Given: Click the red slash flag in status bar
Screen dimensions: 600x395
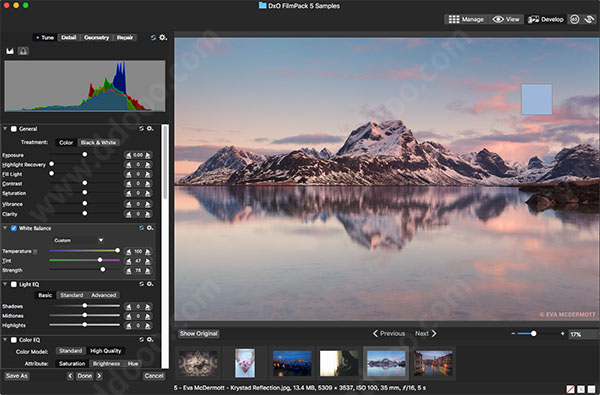Looking at the screenshot, I should tap(570, 389).
